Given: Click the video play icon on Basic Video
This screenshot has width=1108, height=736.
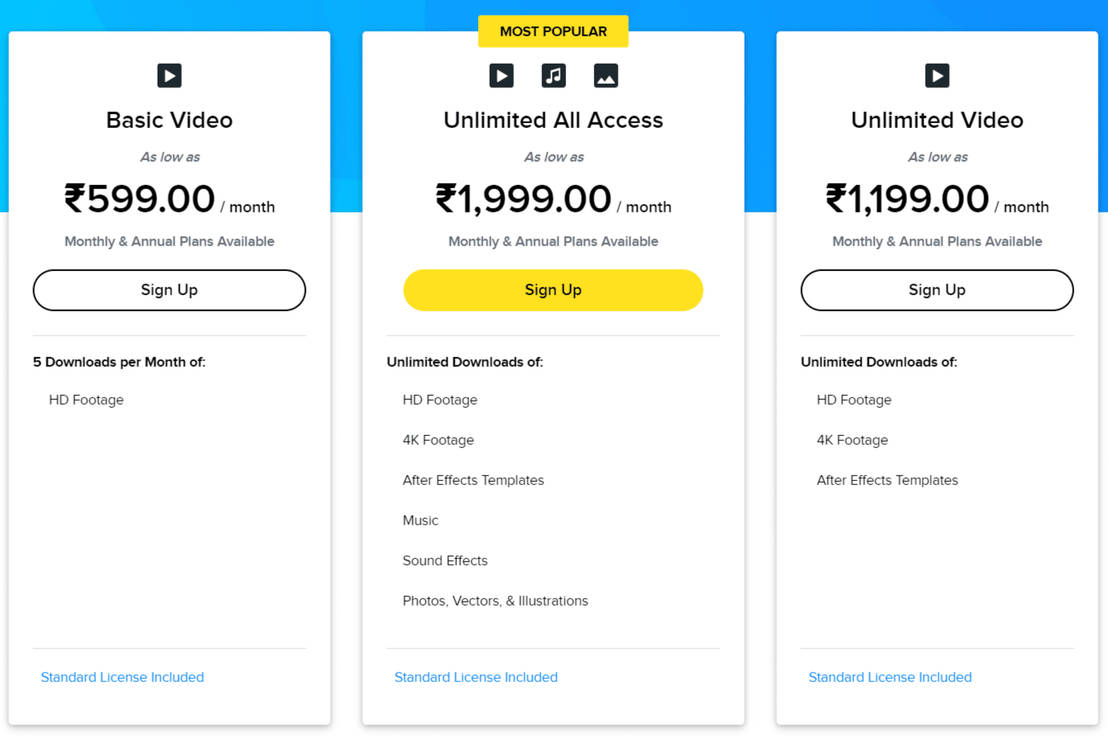Looking at the screenshot, I should [169, 75].
